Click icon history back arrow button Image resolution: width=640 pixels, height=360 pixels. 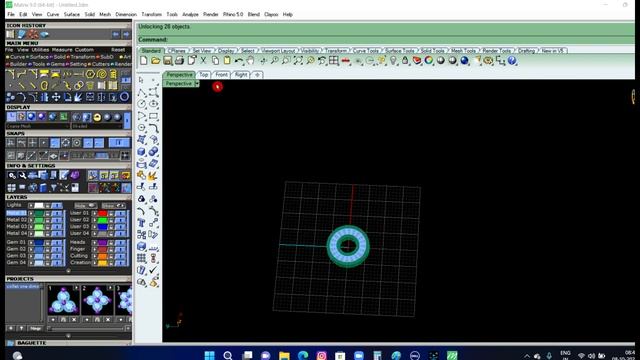[x=116, y=34]
